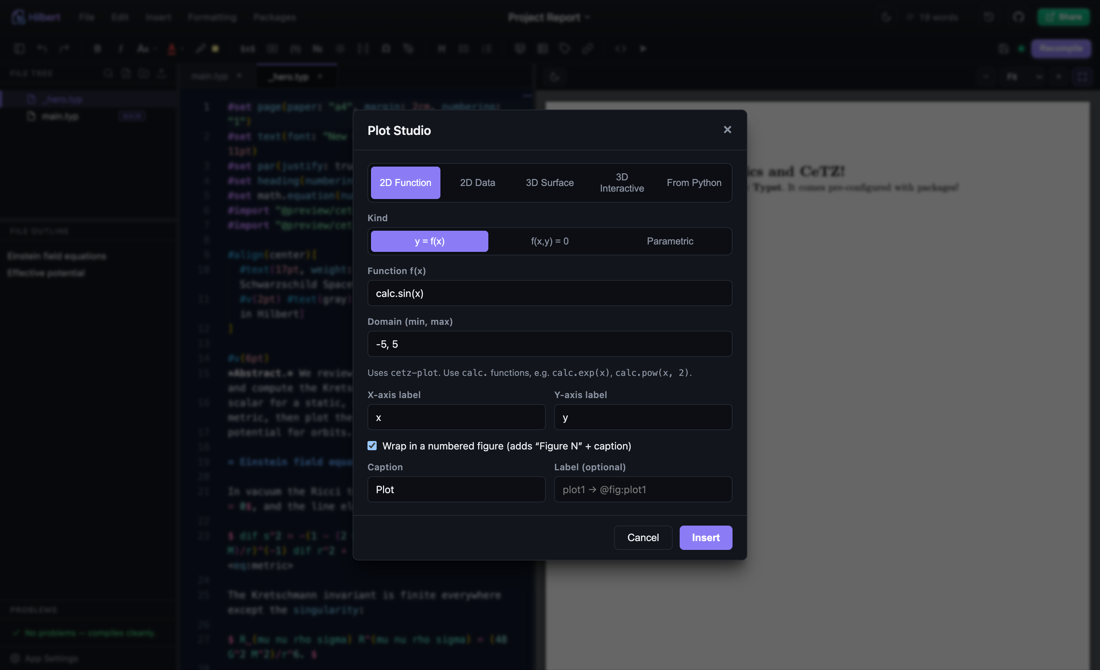The height and width of the screenshot is (670, 1100).
Task: Click the Function f(x) input field
Action: [549, 293]
